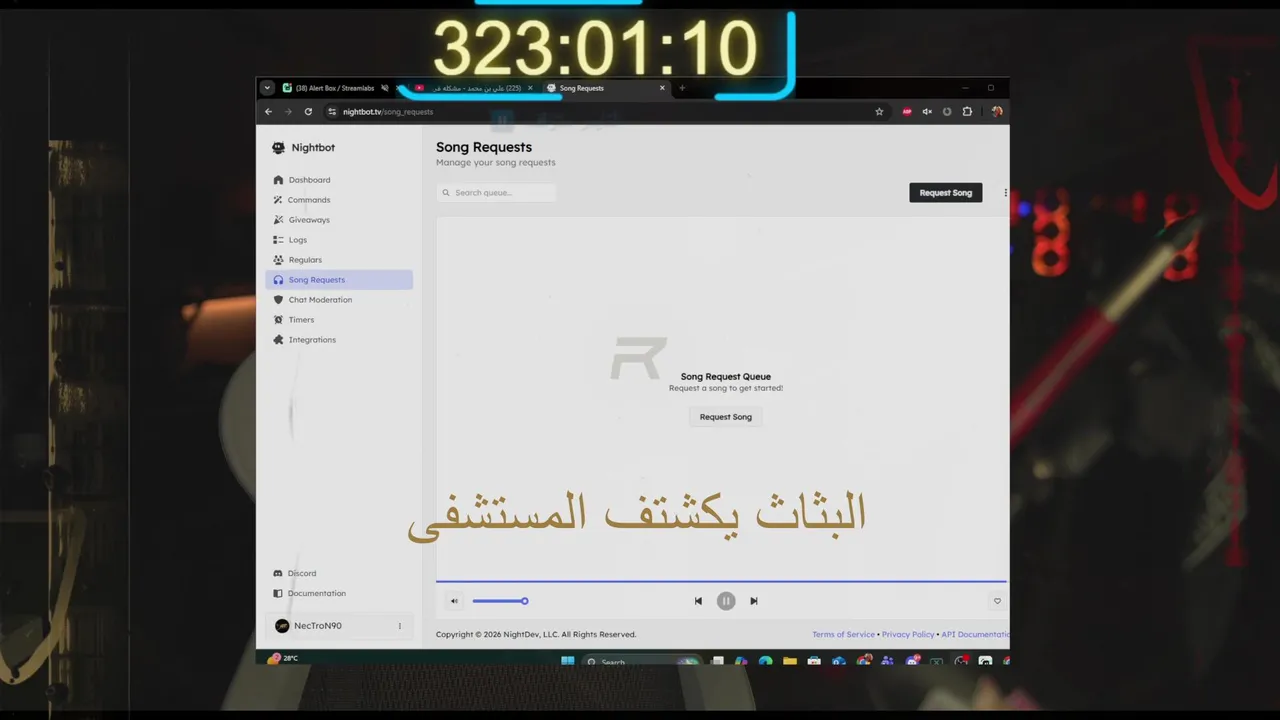Open Privacy Policy link
Image resolution: width=1280 pixels, height=720 pixels.
[x=908, y=634]
